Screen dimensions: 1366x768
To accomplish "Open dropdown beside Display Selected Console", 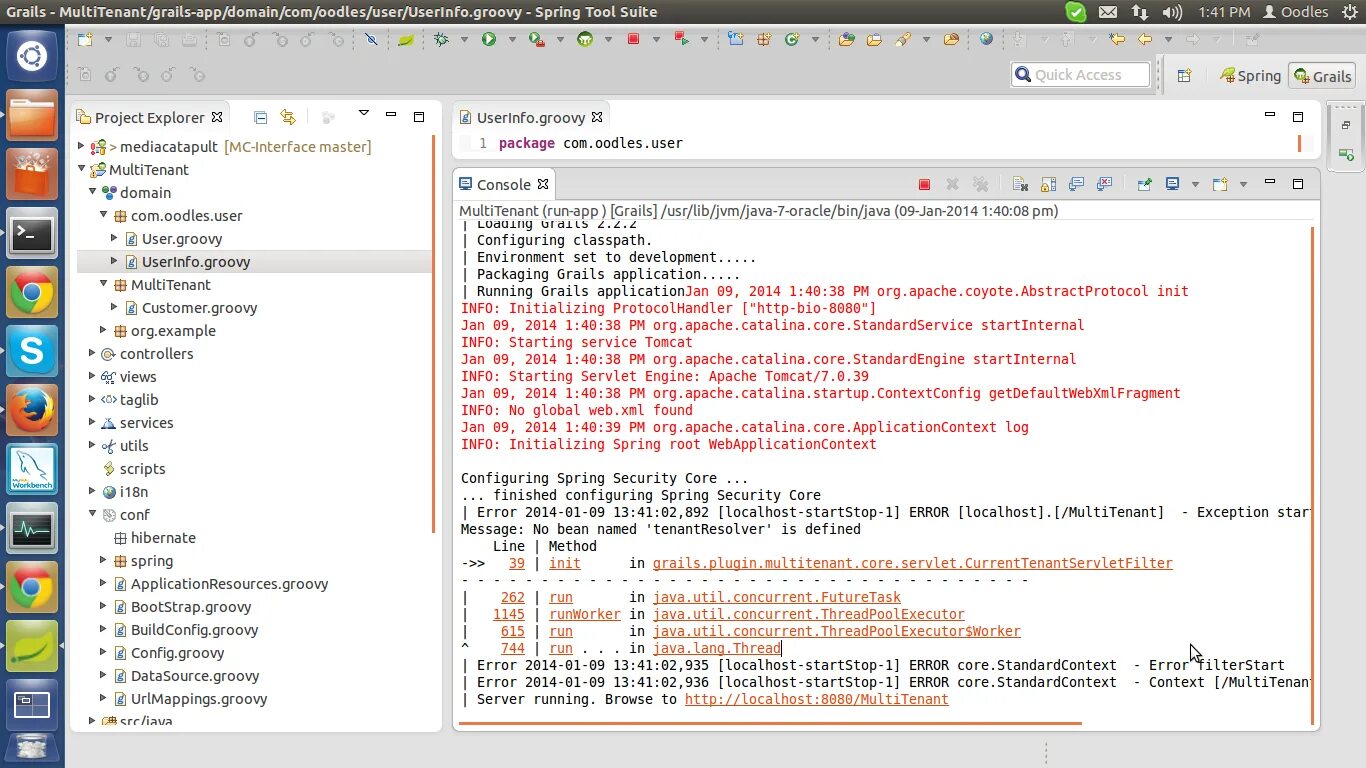I will (1195, 185).
